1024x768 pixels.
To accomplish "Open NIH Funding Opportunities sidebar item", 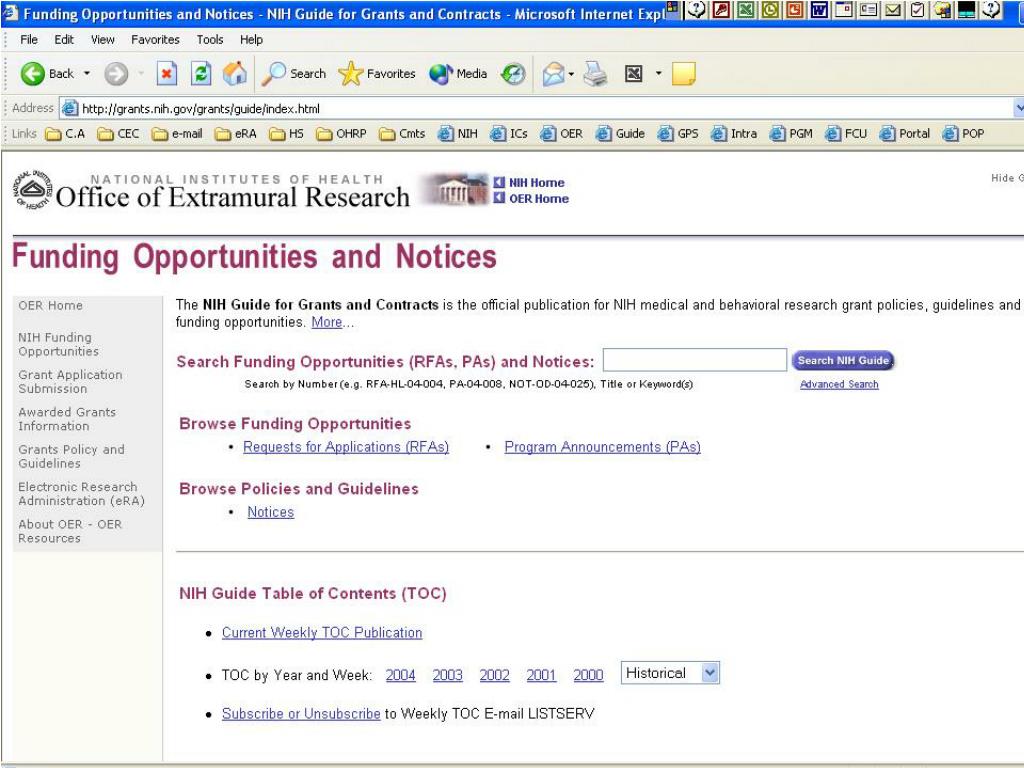I will point(58,344).
